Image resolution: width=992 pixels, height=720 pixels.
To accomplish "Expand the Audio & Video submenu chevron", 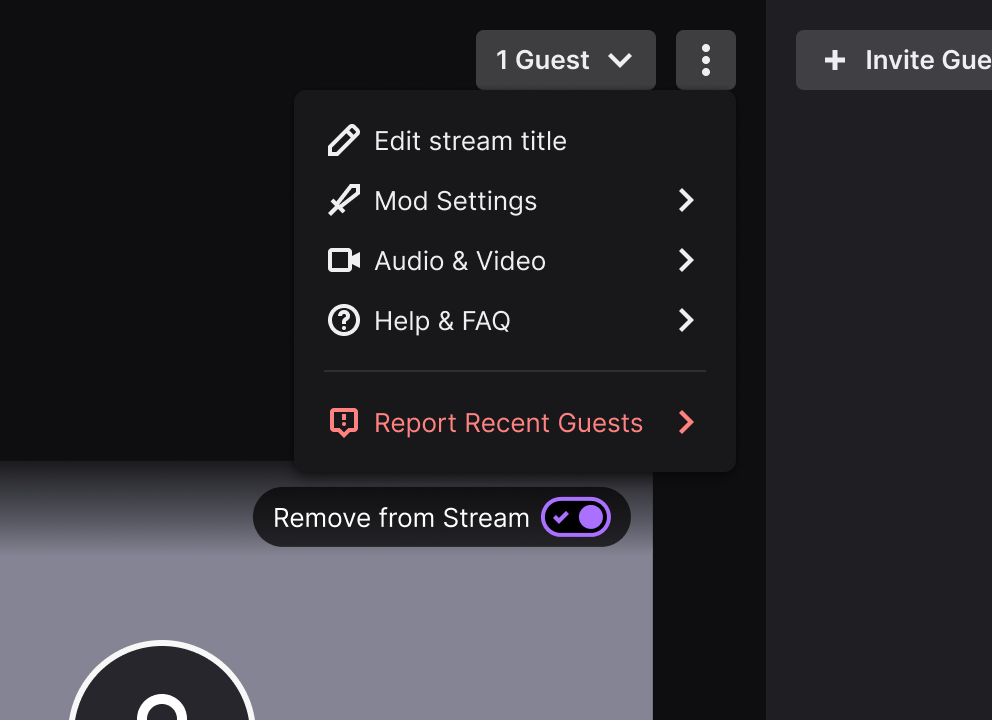I will [x=686, y=260].
